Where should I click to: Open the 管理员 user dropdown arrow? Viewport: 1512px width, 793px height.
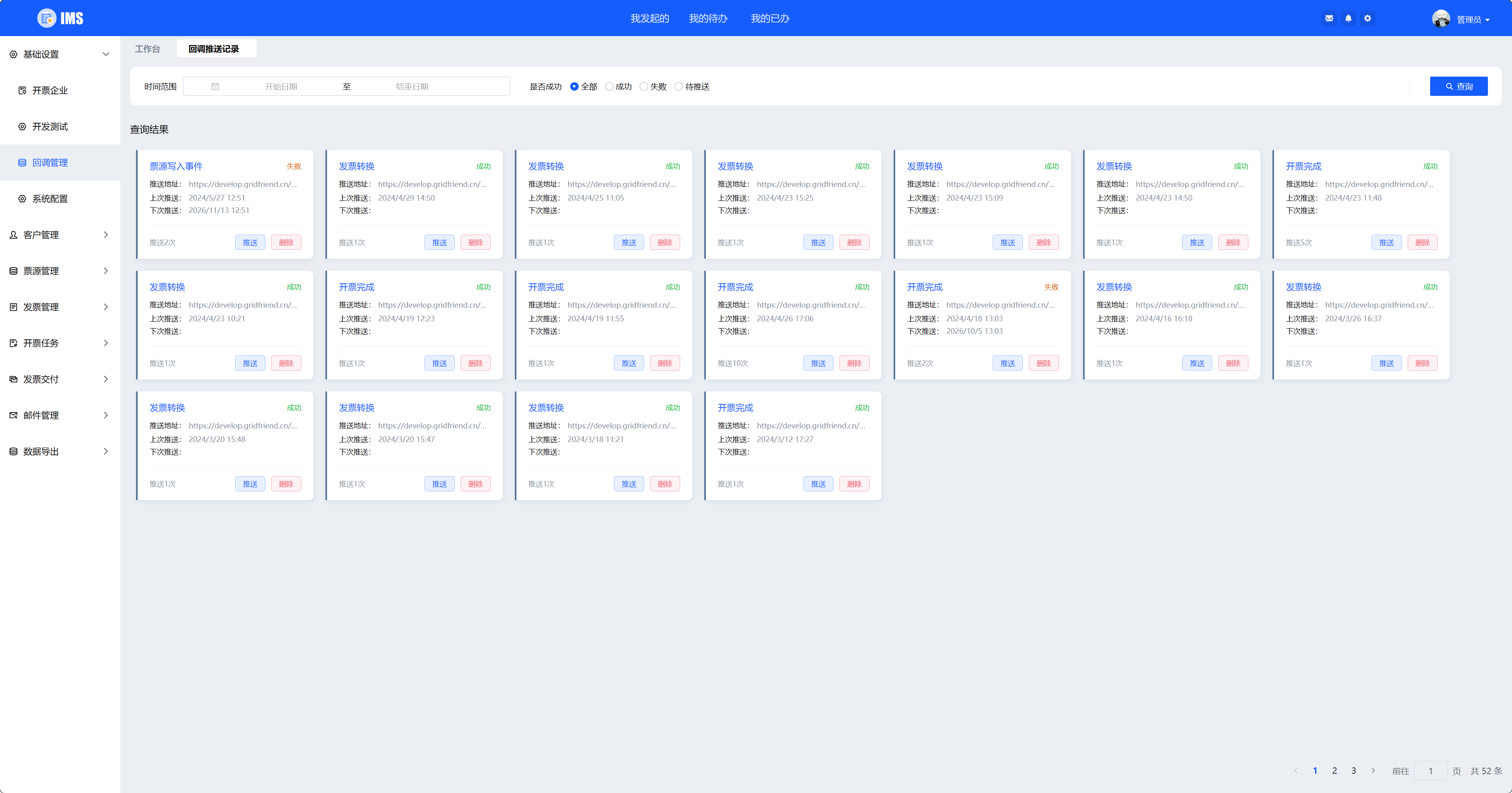1488,20
